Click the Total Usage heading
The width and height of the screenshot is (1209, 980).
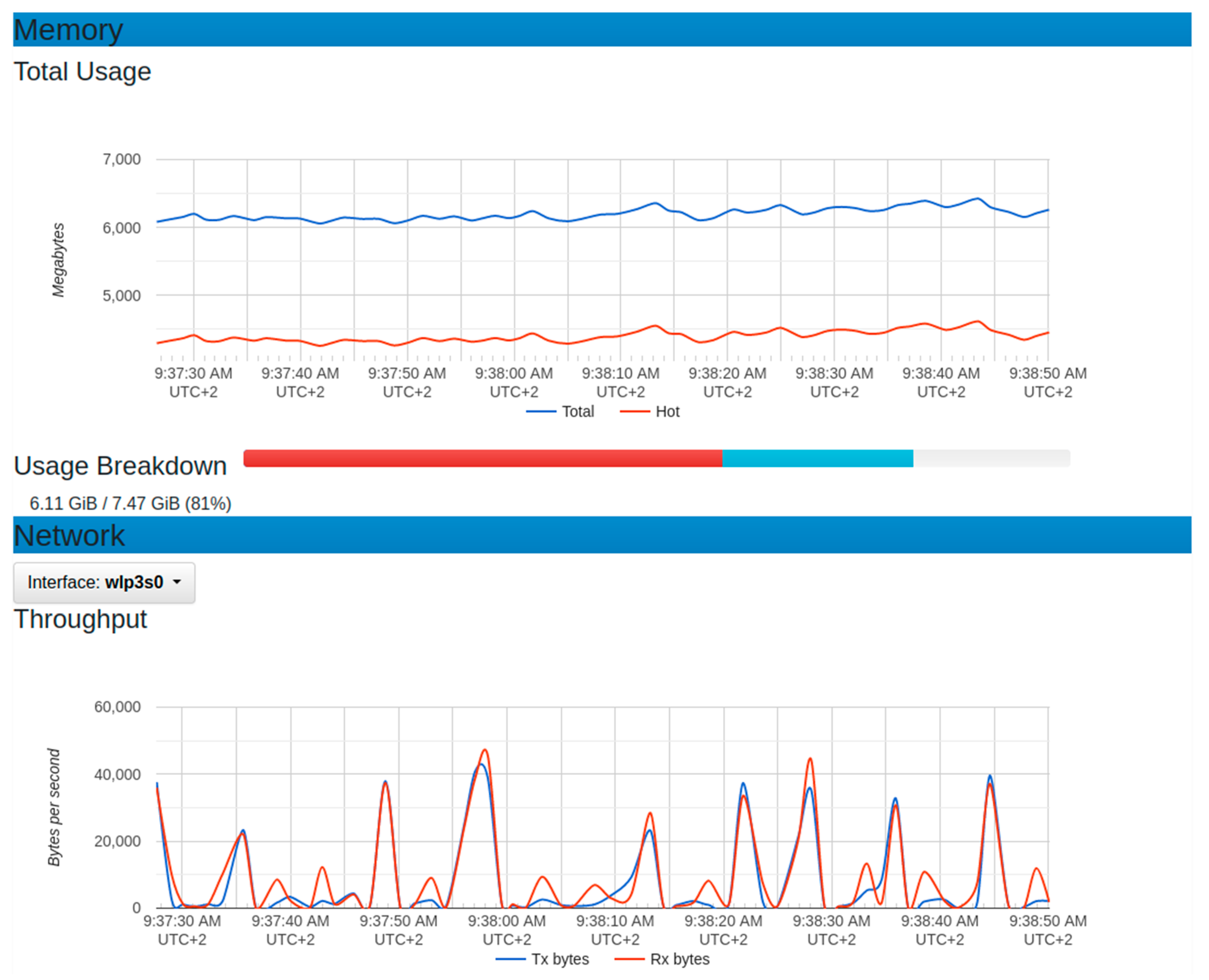82,72
